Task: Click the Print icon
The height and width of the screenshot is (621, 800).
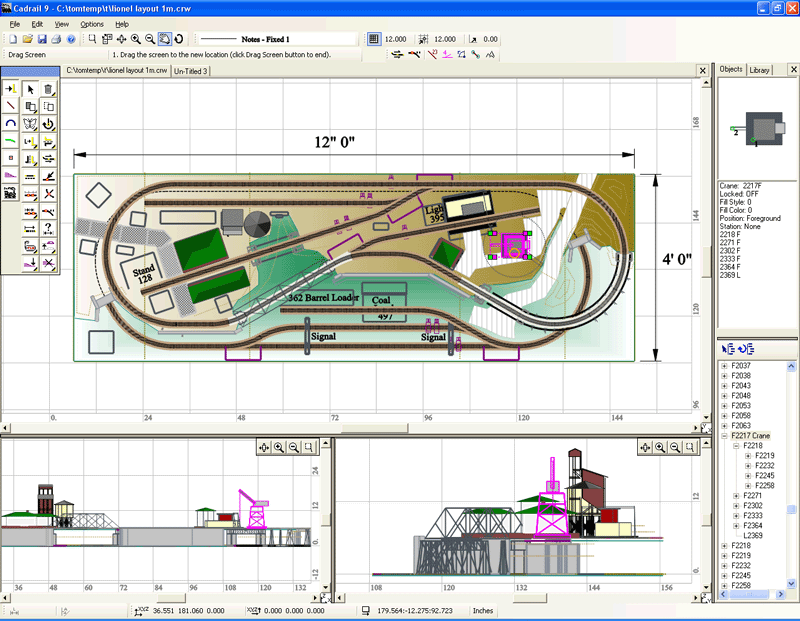Action: click(x=57, y=39)
